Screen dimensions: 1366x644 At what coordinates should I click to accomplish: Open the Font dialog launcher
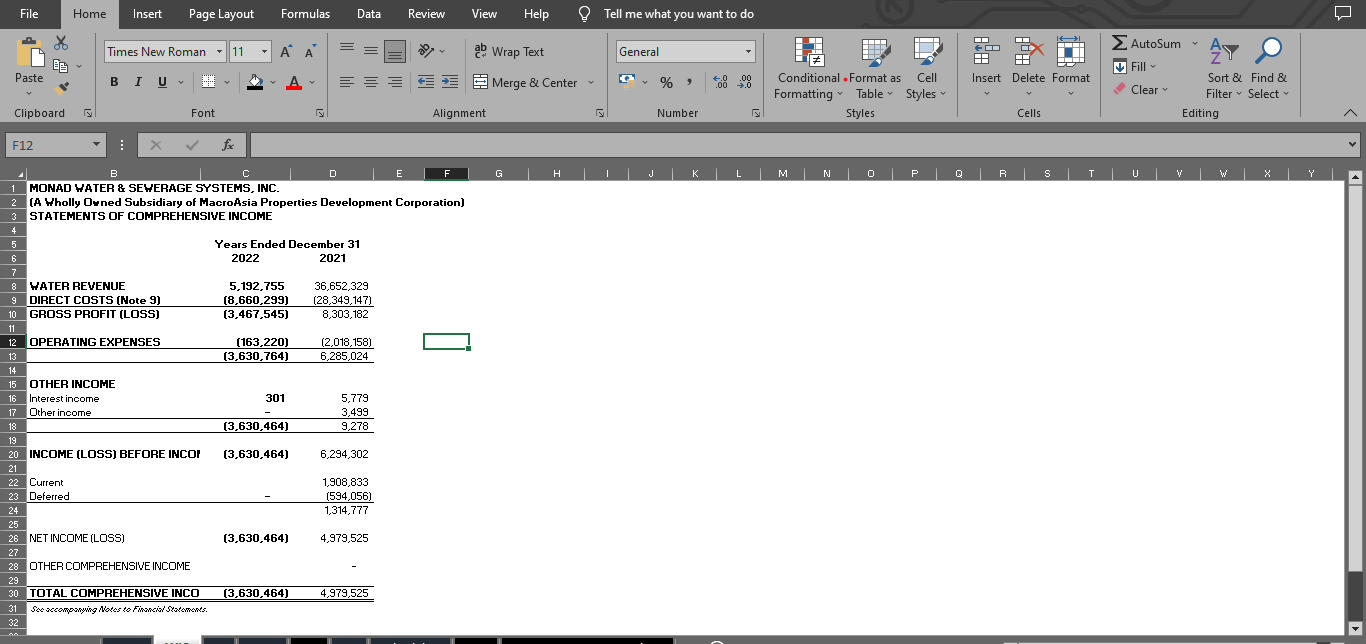[x=320, y=114]
